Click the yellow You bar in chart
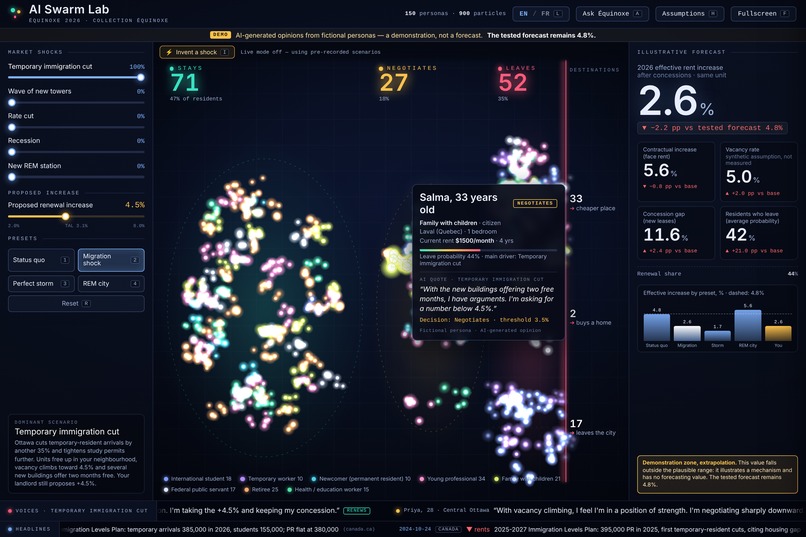Screen dimensions: 806x537 [778, 334]
